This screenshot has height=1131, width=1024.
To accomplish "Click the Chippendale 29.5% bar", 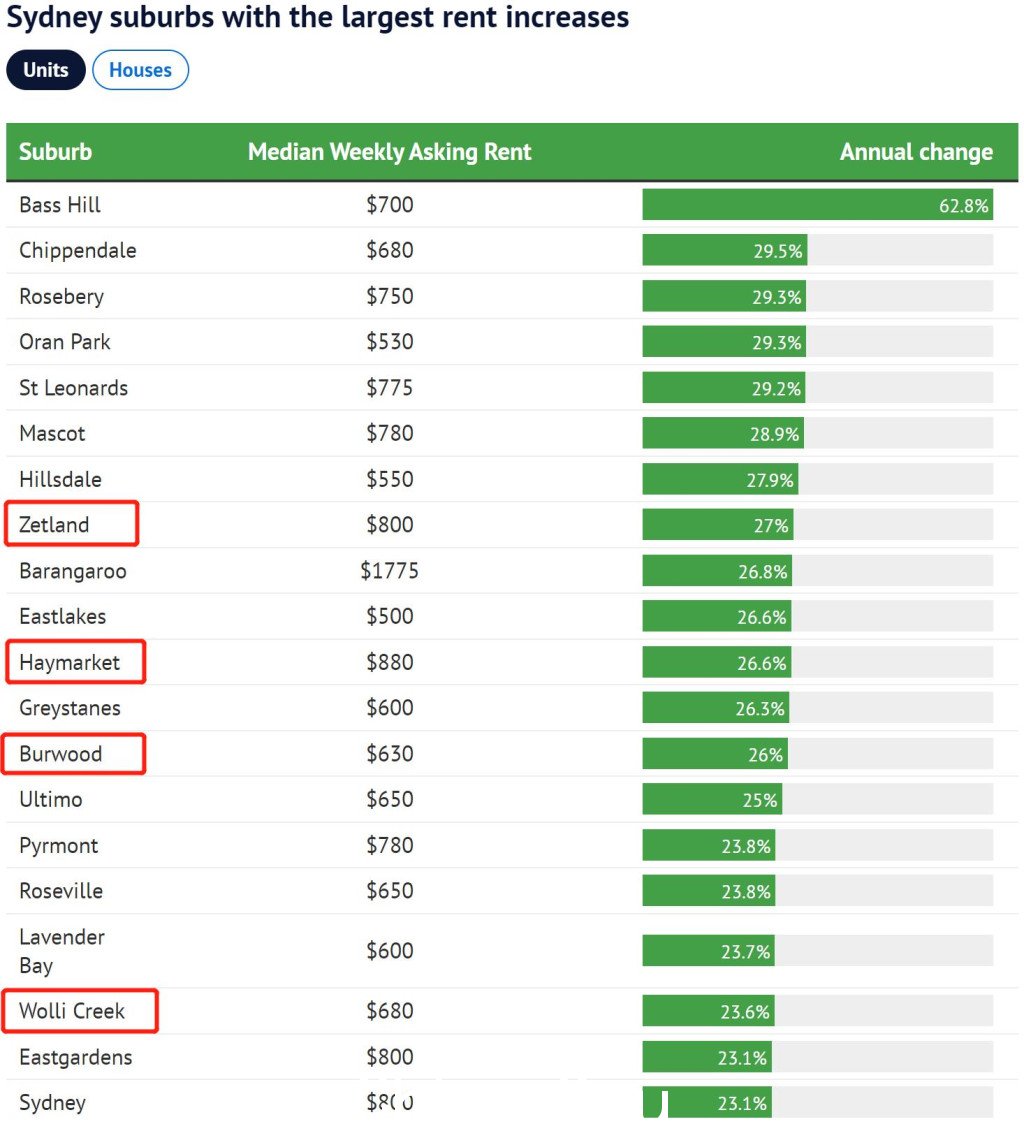I will coord(724,251).
